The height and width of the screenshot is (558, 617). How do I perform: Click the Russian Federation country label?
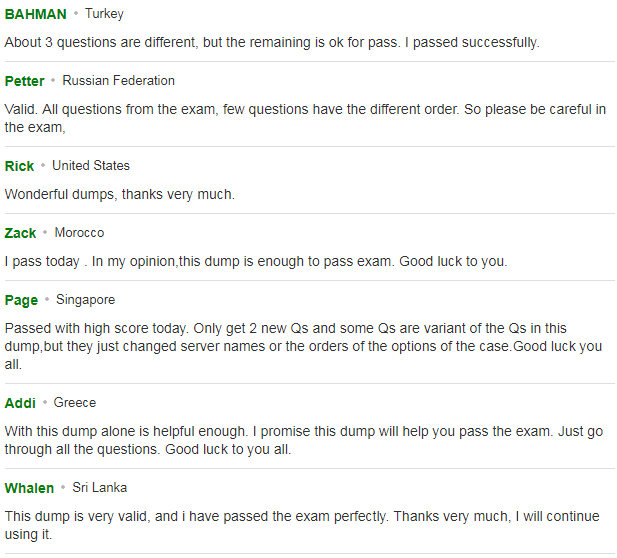coord(118,81)
